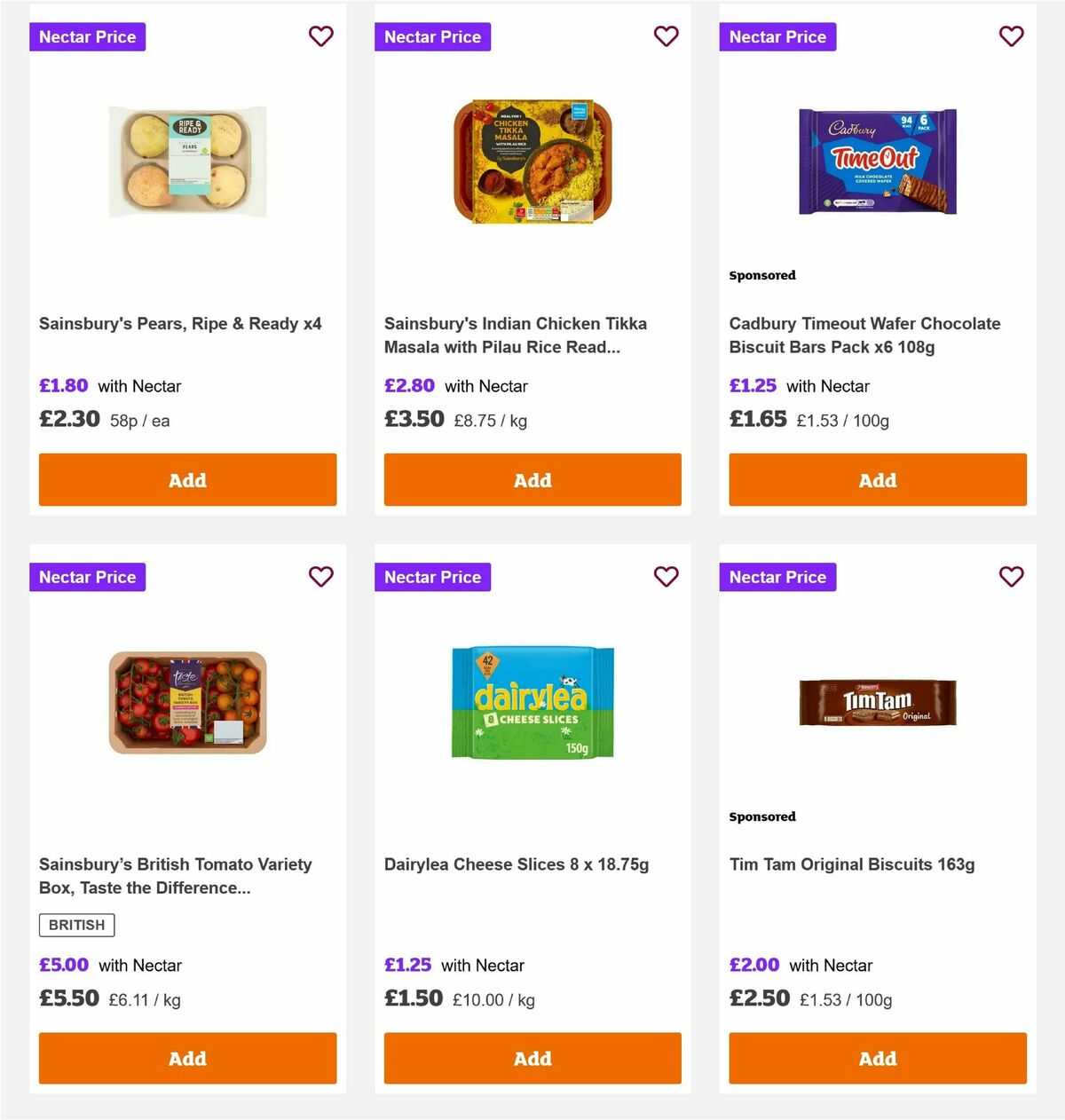
Task: Add Cadbury Timeout to the basket
Action: (x=877, y=479)
